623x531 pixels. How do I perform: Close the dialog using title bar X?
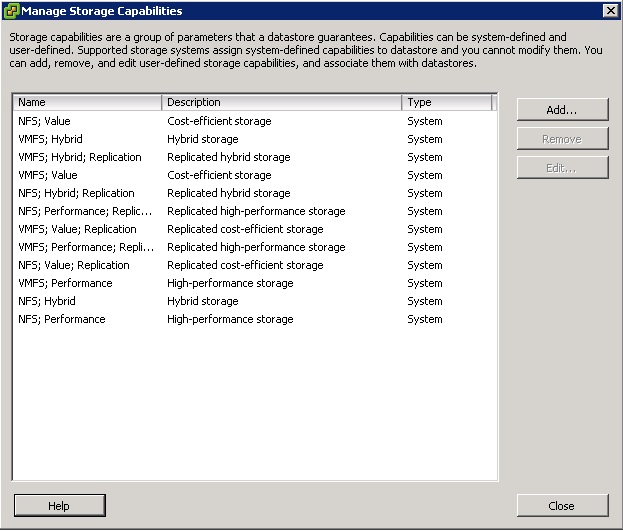coord(610,11)
